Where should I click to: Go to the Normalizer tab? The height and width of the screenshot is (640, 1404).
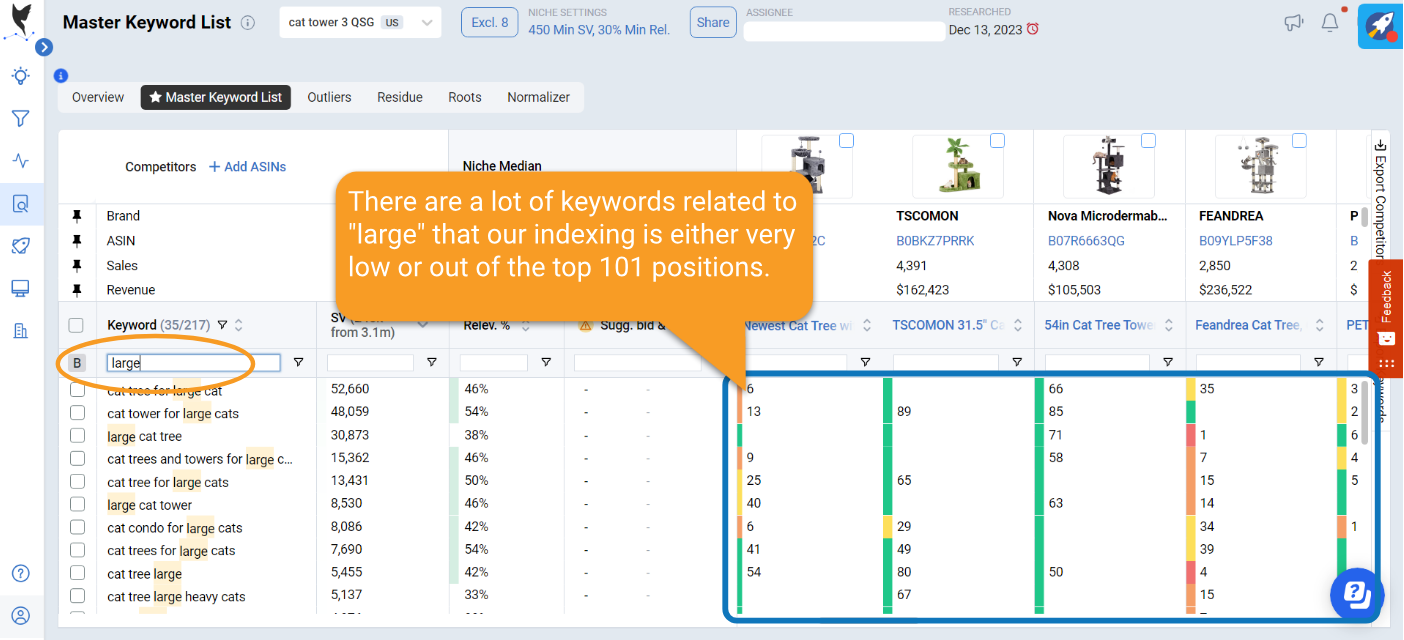pyautogui.click(x=538, y=97)
